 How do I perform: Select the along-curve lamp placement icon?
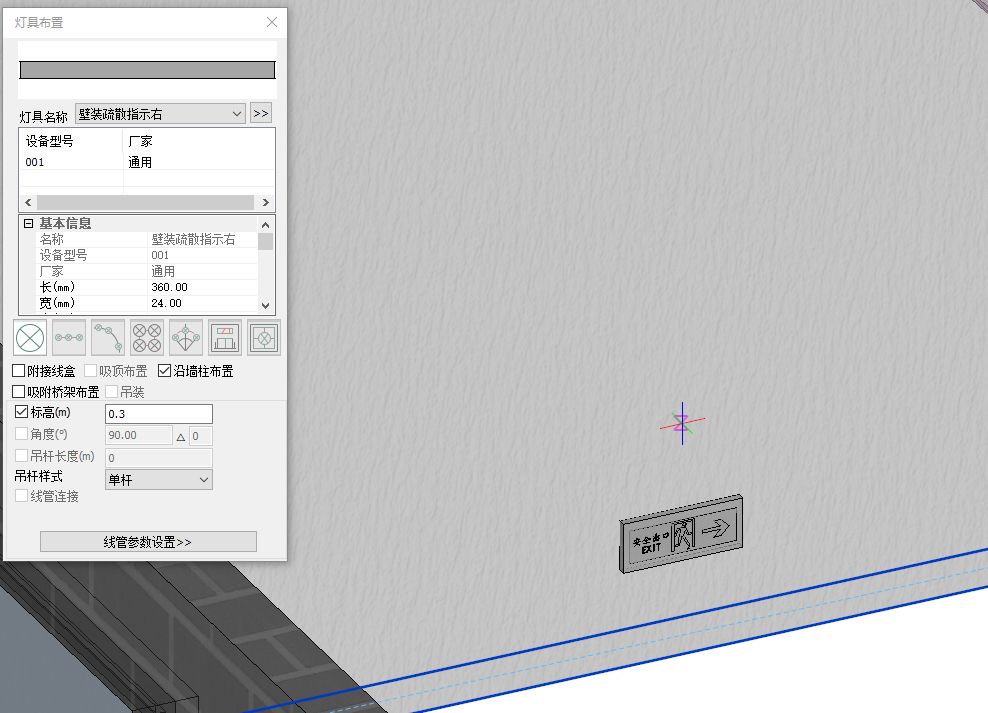click(x=108, y=338)
